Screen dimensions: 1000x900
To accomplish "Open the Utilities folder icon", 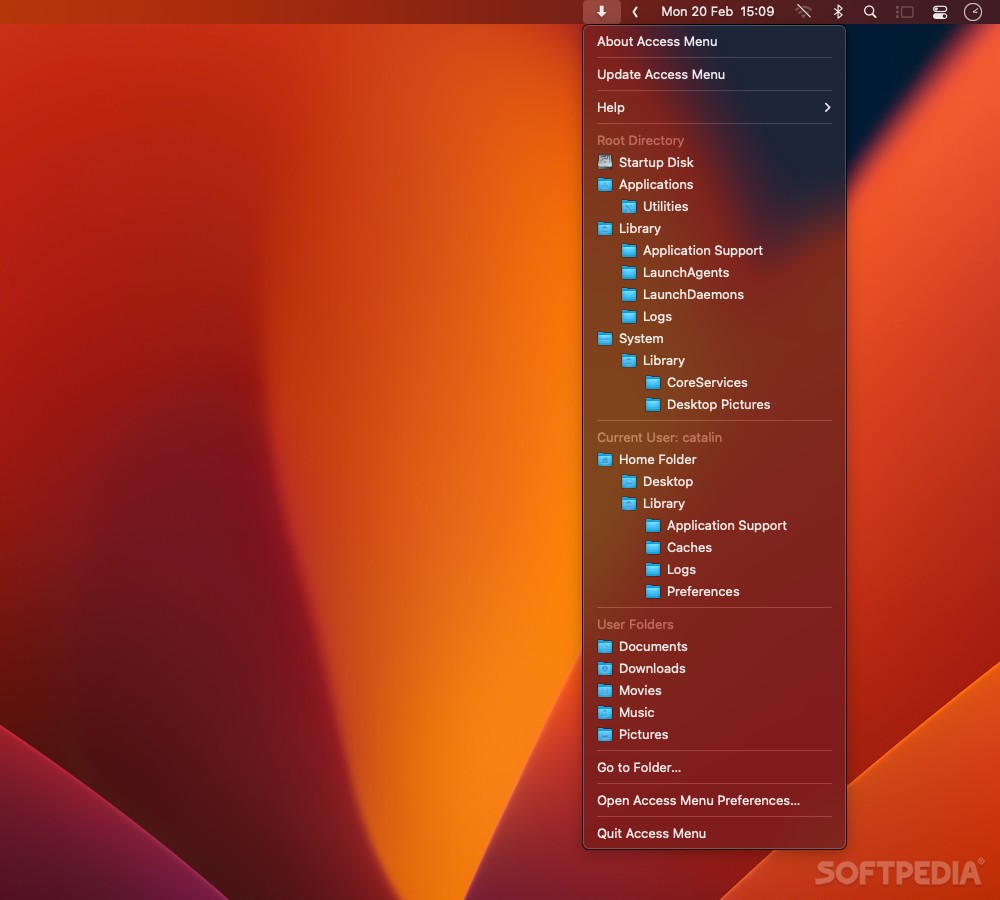I will click(629, 207).
